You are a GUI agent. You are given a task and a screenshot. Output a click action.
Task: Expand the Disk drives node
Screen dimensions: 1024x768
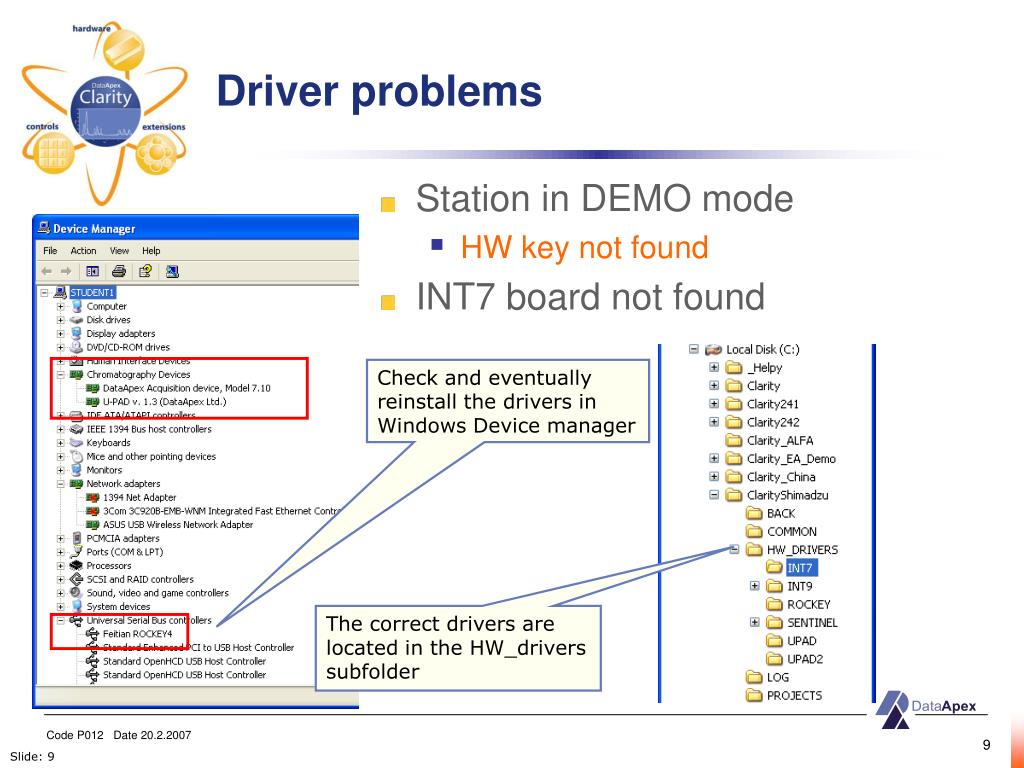61,320
